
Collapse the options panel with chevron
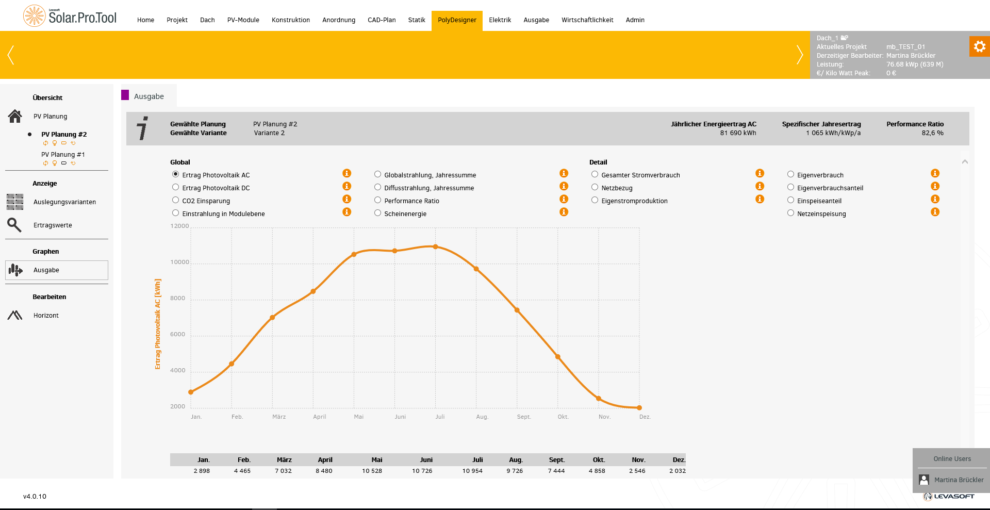tap(964, 161)
